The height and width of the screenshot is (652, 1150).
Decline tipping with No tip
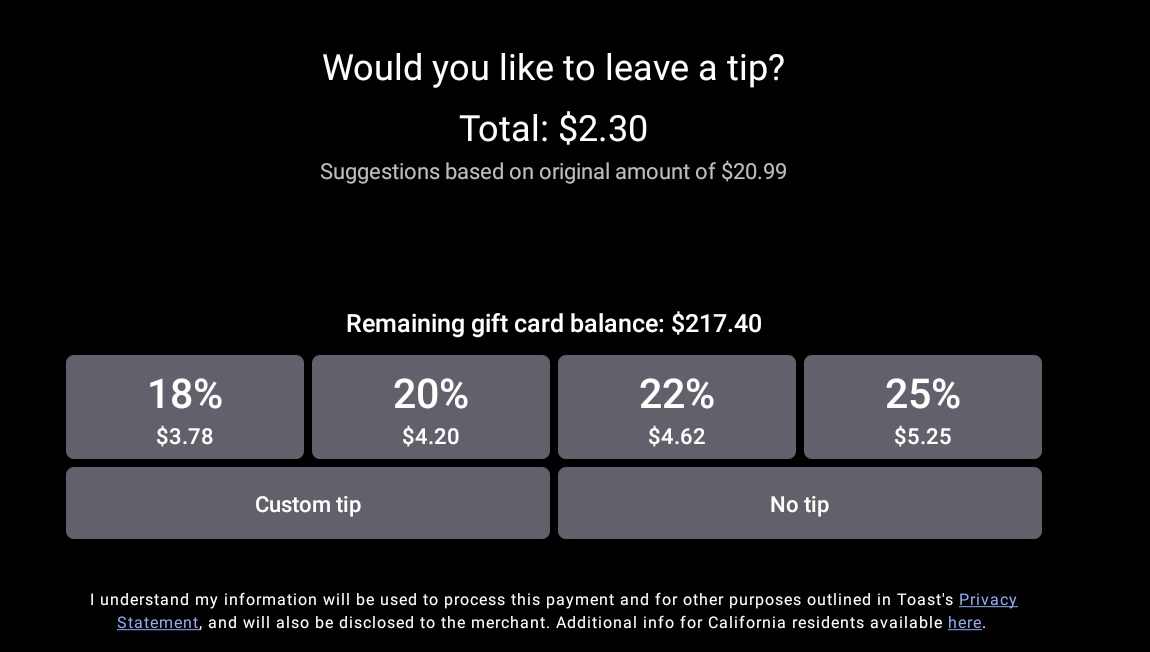(x=800, y=504)
